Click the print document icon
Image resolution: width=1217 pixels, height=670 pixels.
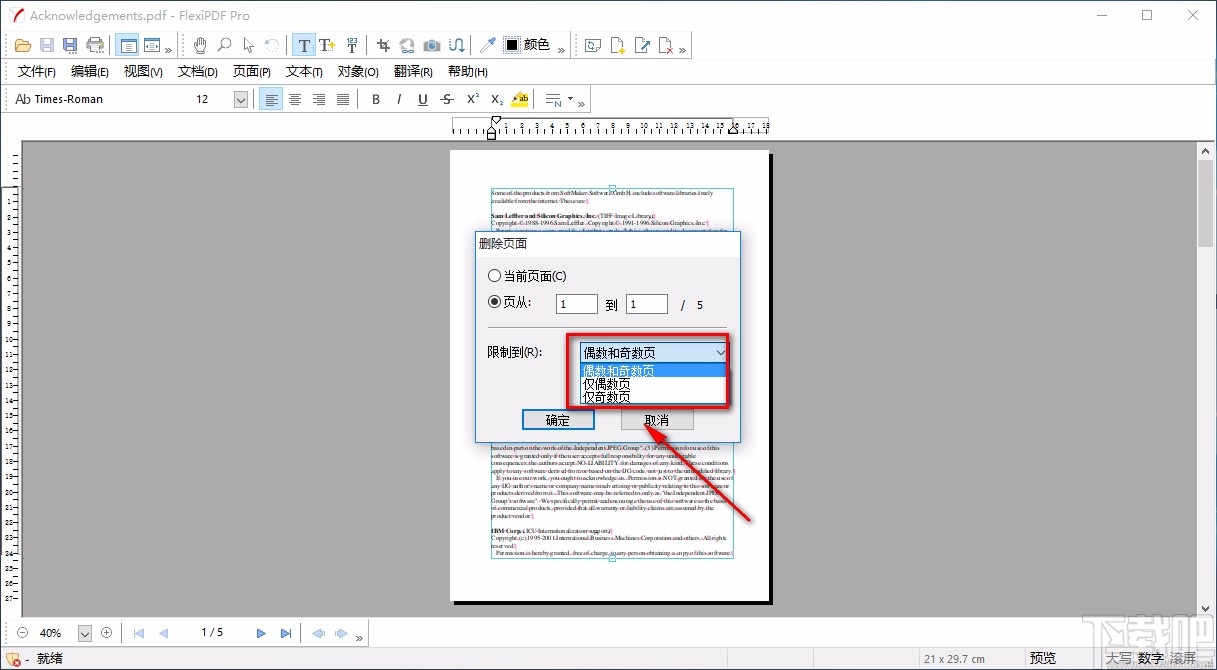point(95,45)
